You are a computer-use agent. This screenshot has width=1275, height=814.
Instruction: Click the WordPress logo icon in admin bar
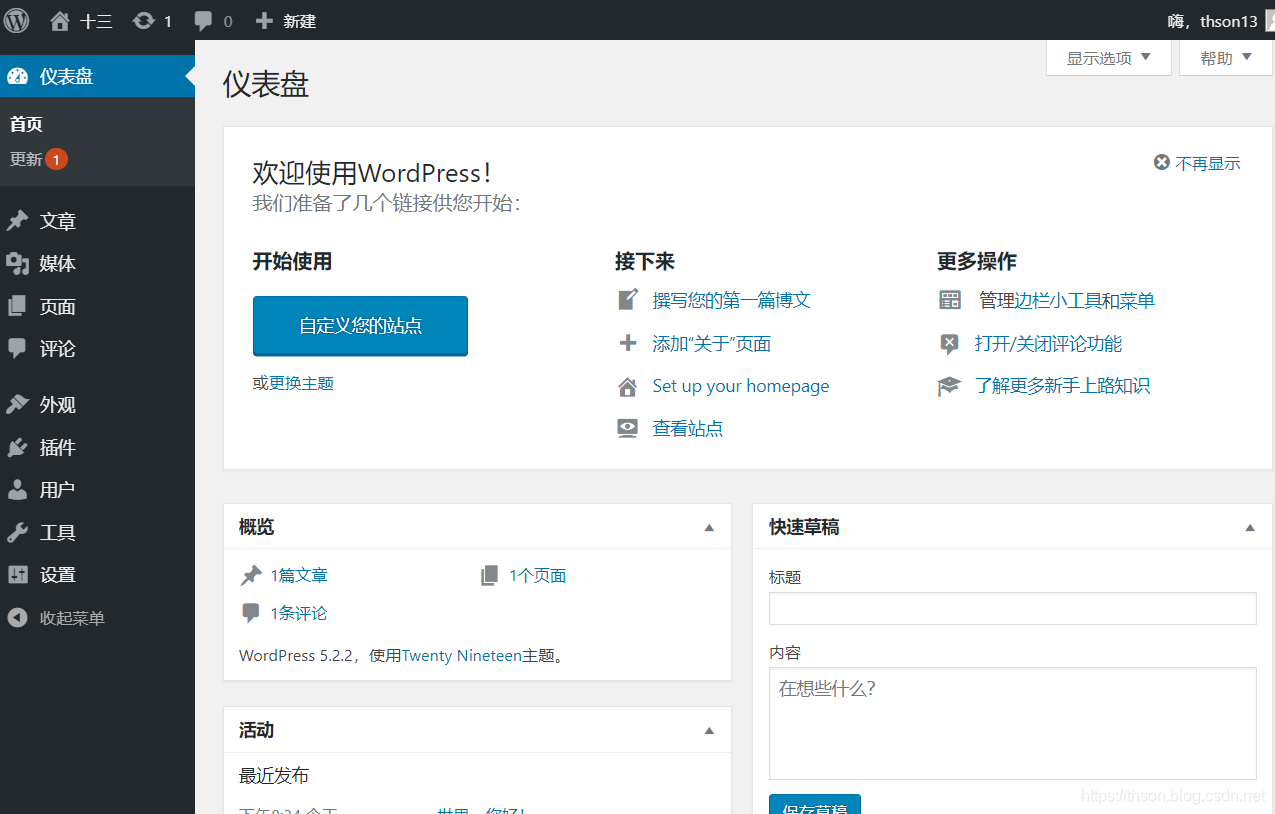tap(17, 20)
